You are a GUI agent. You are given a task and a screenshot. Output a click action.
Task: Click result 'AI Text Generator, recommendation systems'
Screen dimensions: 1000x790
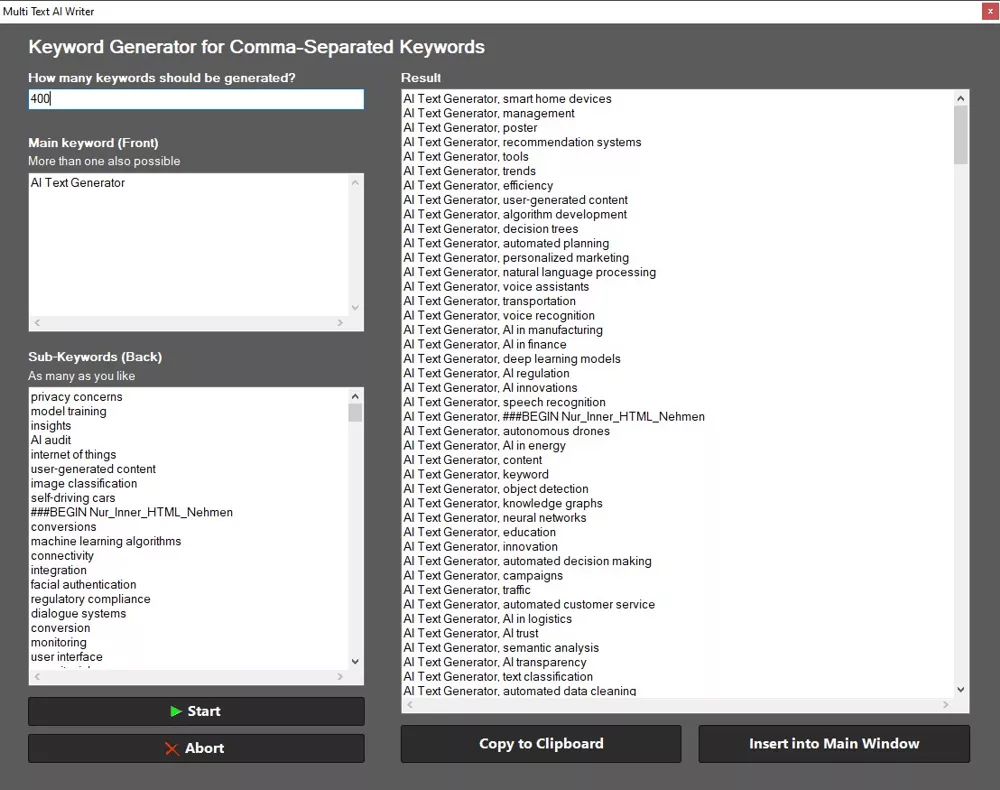(x=522, y=142)
